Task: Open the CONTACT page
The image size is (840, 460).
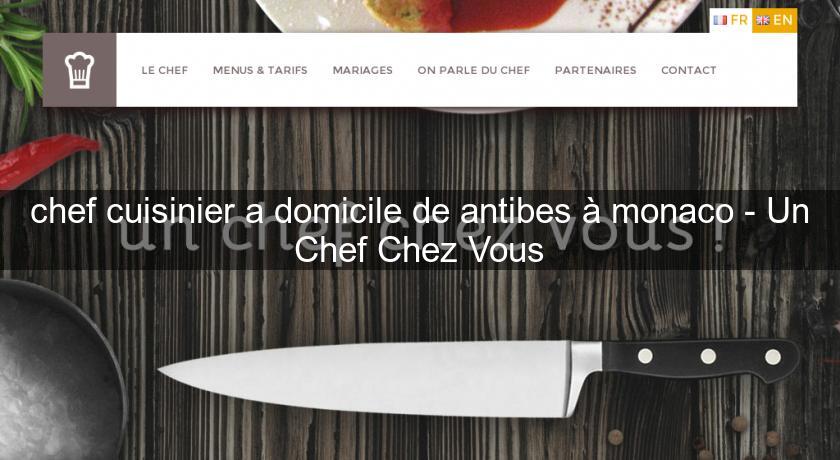Action: coord(688,70)
